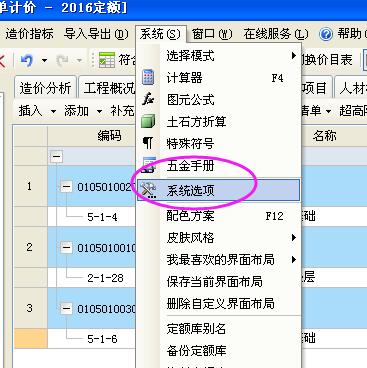Viewport: 367px width, 368px height.
Task: Click the code cell 5-1-6
Action: 102,339
